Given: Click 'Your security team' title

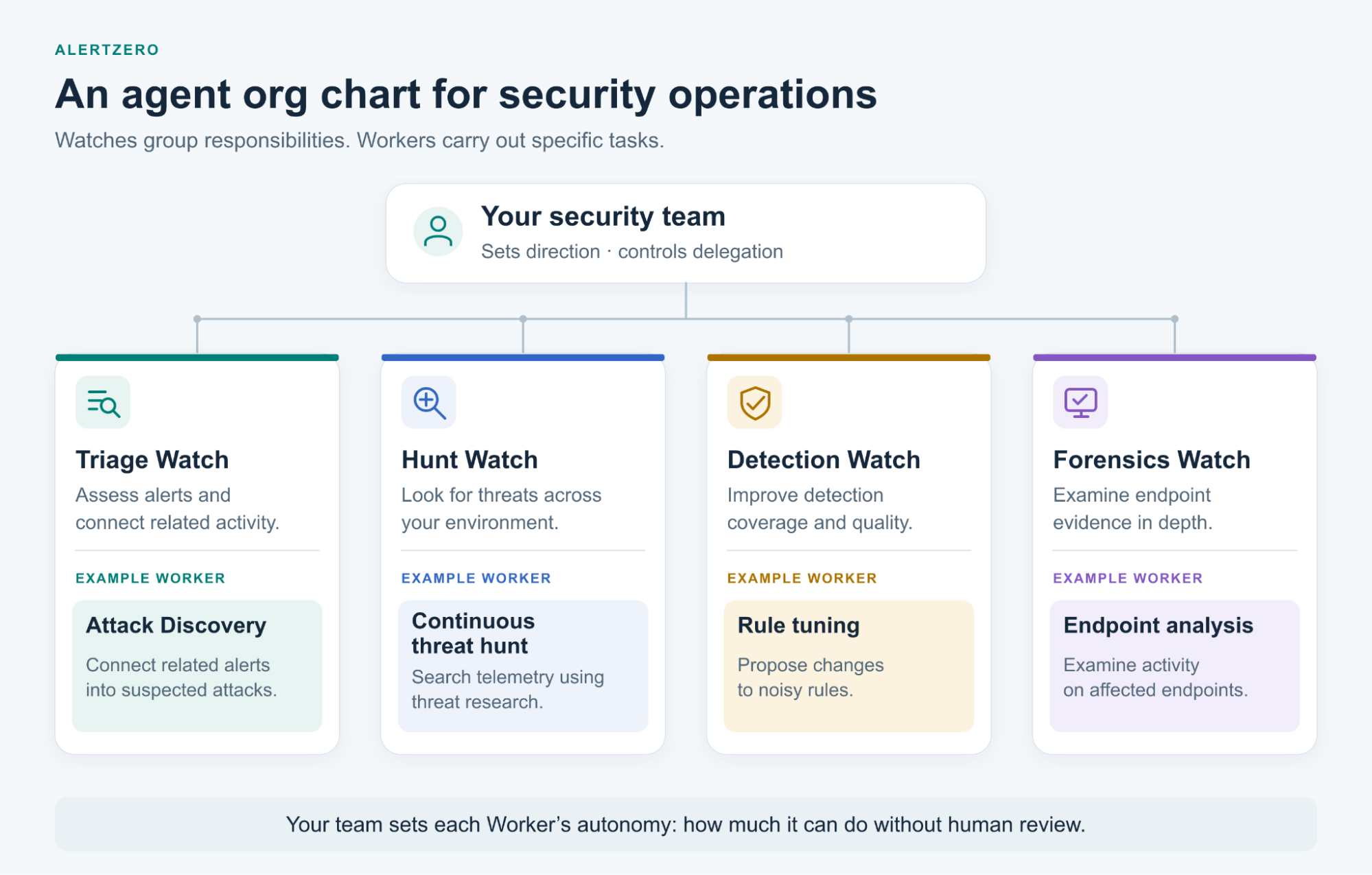Looking at the screenshot, I should (603, 216).
